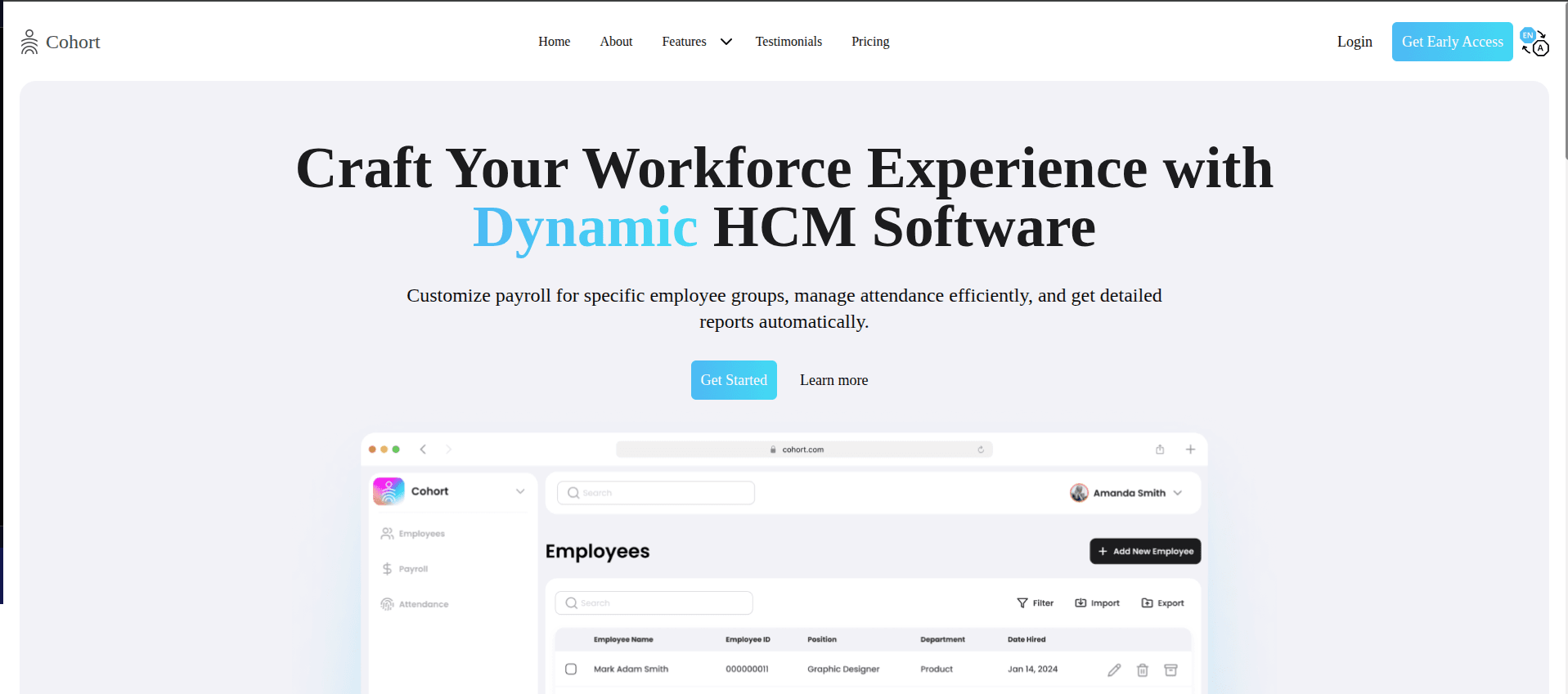Screen dimensions: 1568x694
Task: Tick the checkbox beside Mark Adam Smith
Action: [571, 669]
